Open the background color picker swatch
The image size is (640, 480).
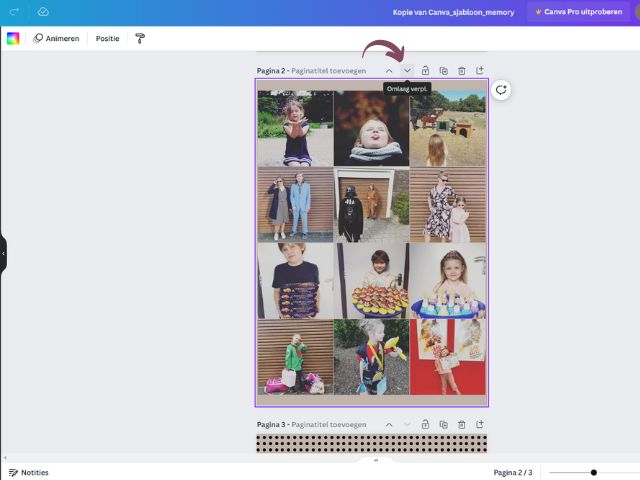click(13, 38)
